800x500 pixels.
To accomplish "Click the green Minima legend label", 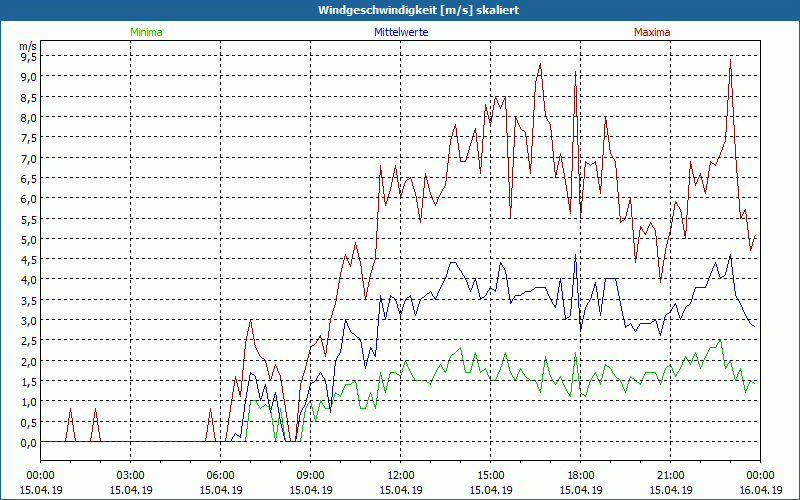I will click(x=146, y=32).
